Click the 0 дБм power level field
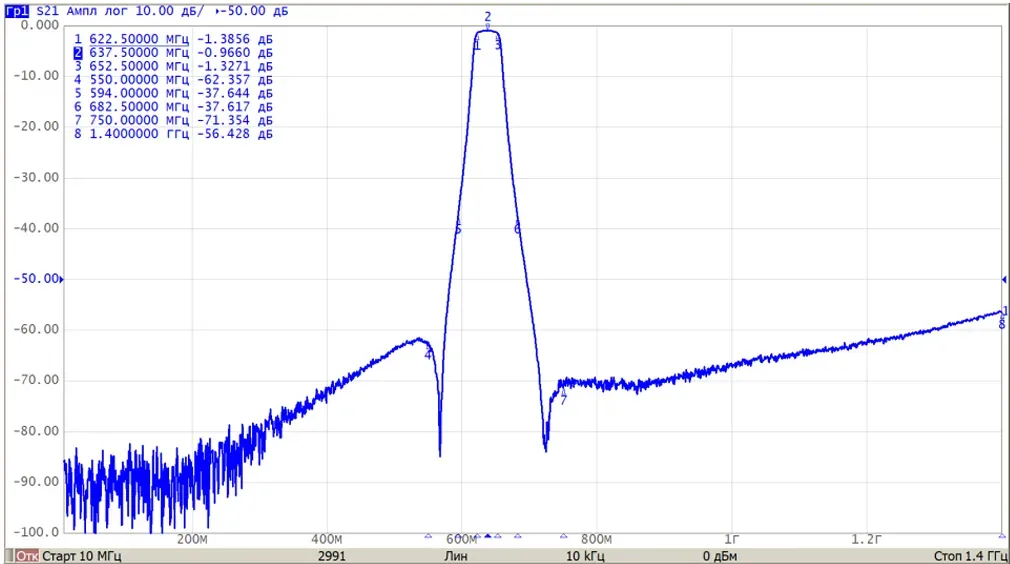 pos(719,556)
